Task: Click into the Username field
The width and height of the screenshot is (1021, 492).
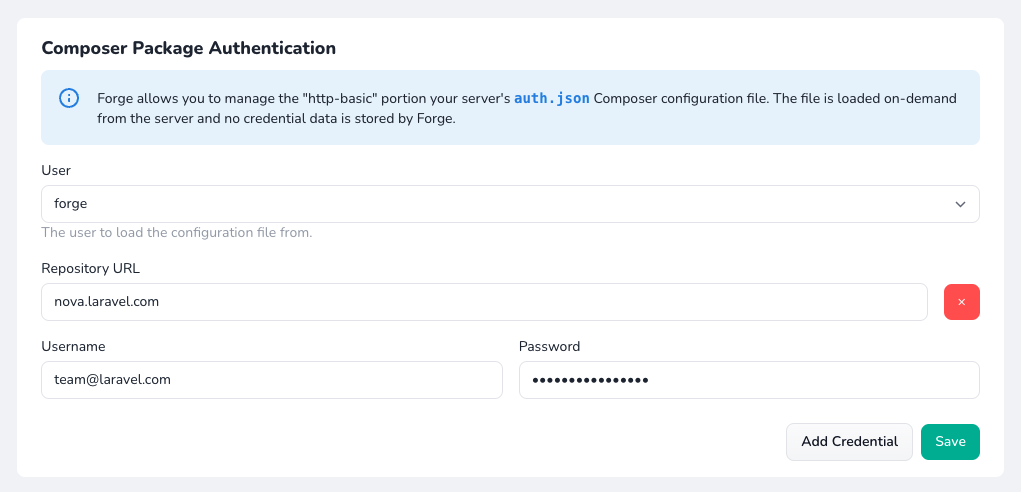Action: tap(271, 380)
